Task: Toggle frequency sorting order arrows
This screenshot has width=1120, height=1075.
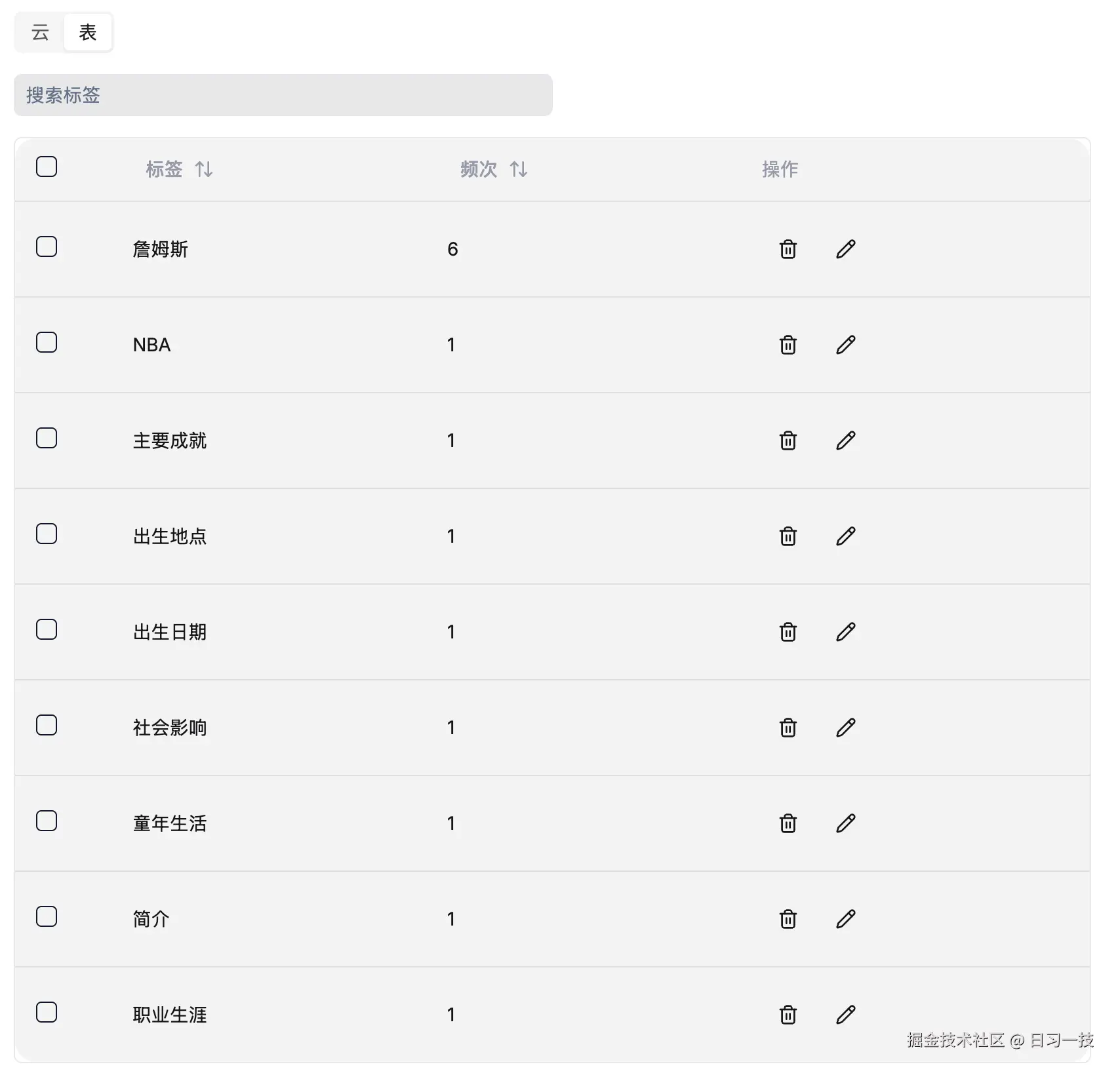Action: point(519,169)
